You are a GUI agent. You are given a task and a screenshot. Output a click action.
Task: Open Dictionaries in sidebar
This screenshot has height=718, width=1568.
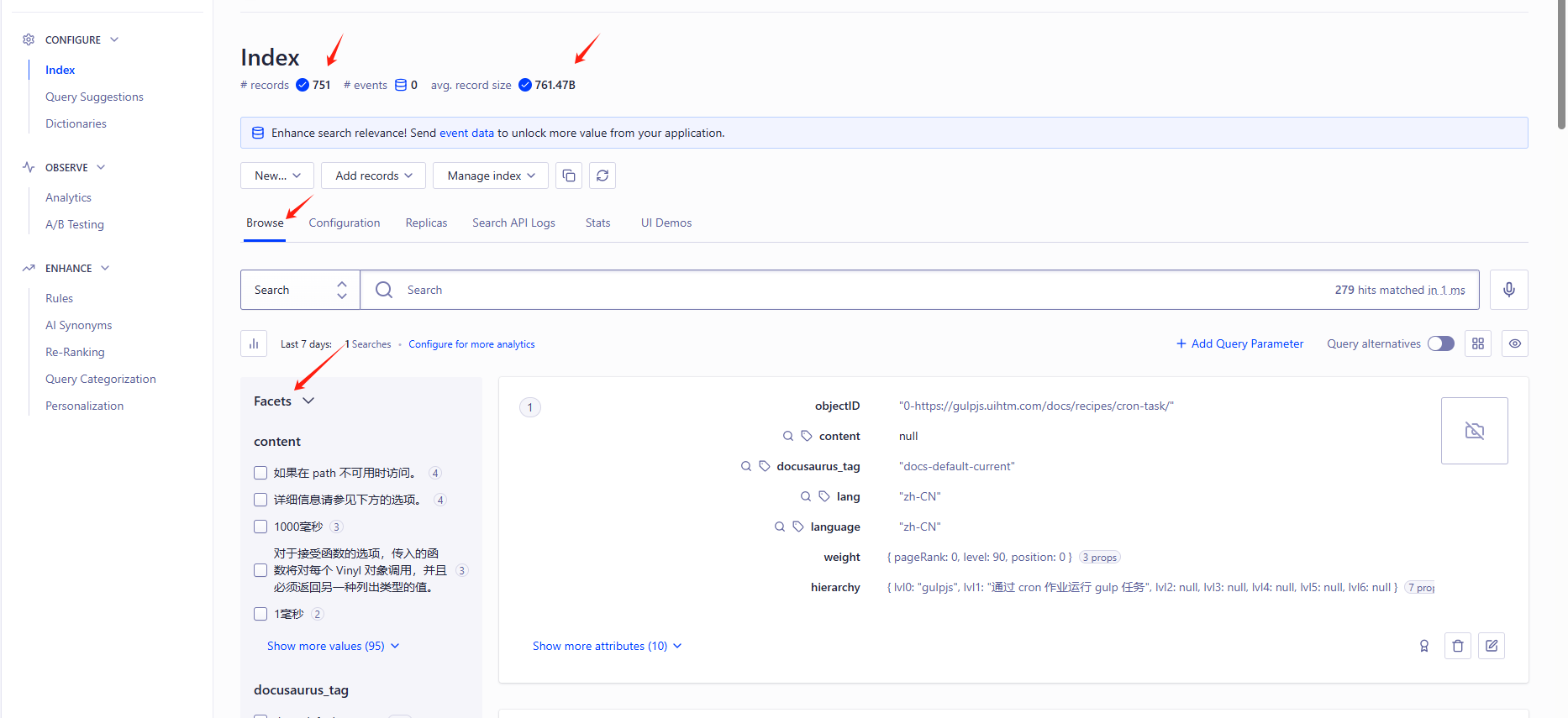(76, 123)
